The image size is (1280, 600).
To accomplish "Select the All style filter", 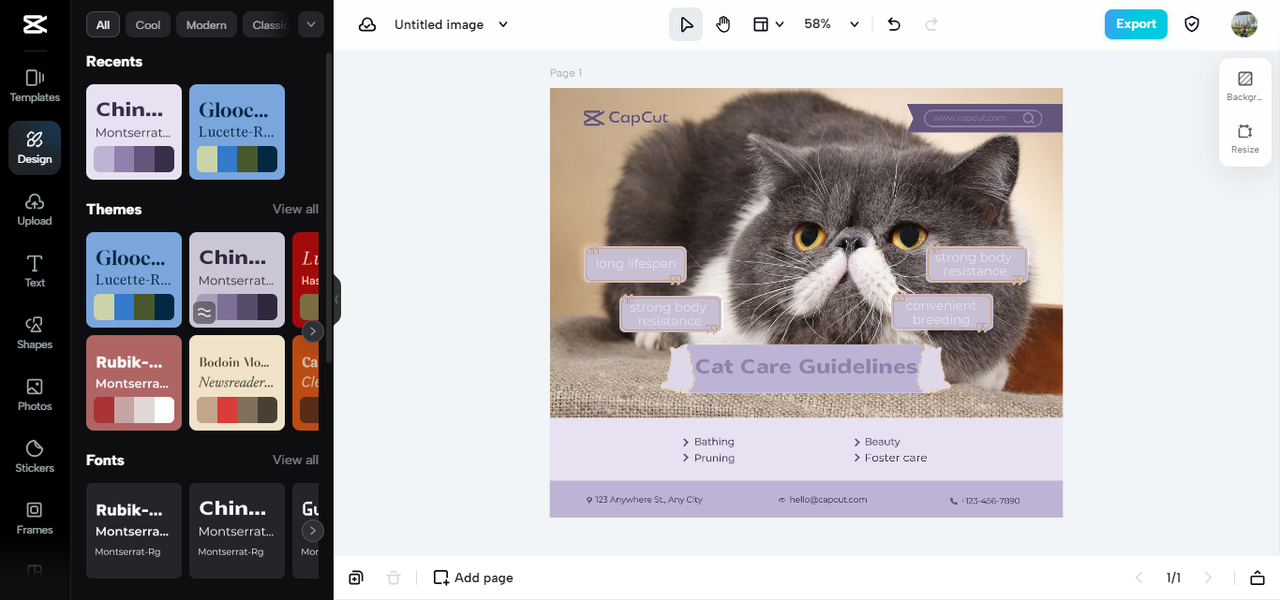I will pyautogui.click(x=103, y=25).
